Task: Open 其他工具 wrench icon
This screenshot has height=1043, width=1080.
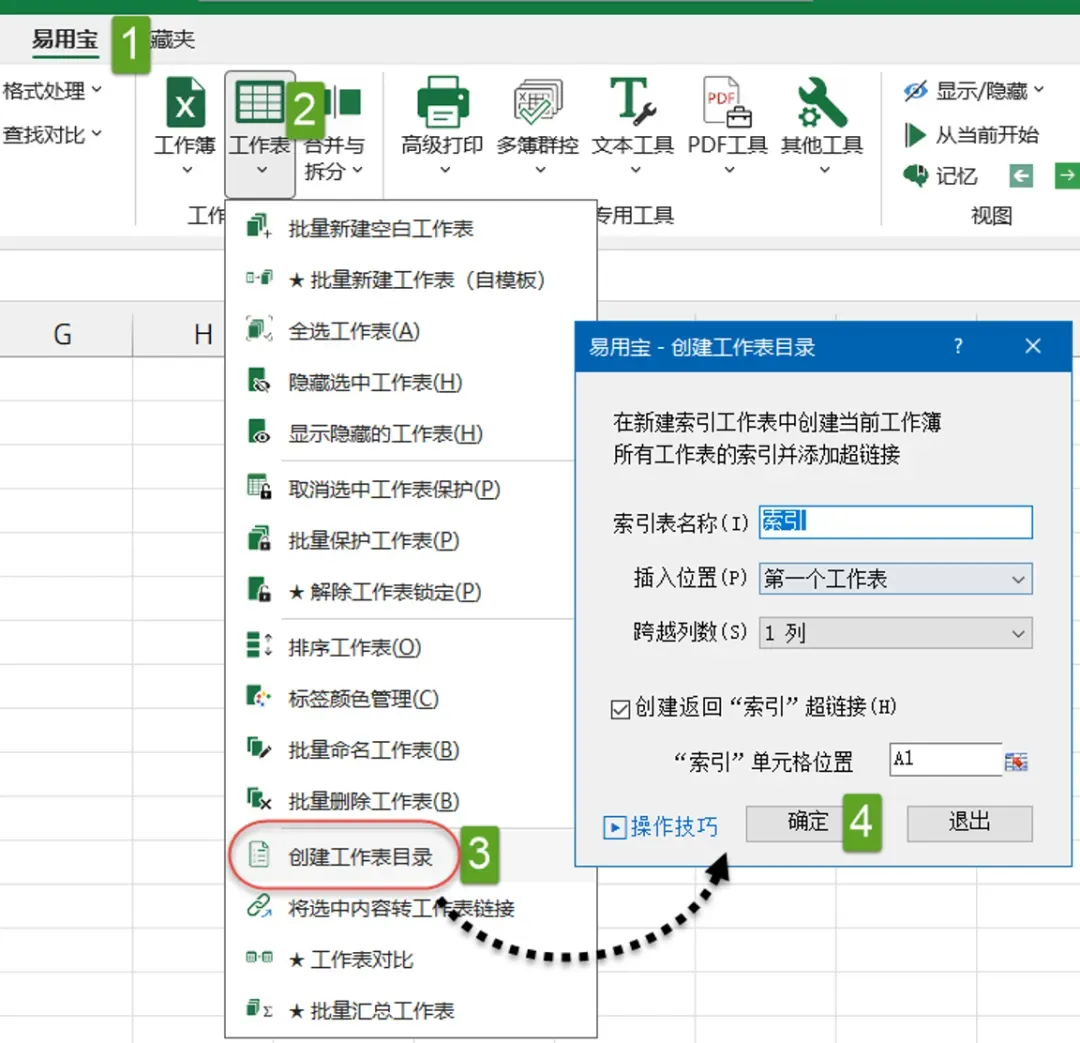Action: pyautogui.click(x=822, y=102)
